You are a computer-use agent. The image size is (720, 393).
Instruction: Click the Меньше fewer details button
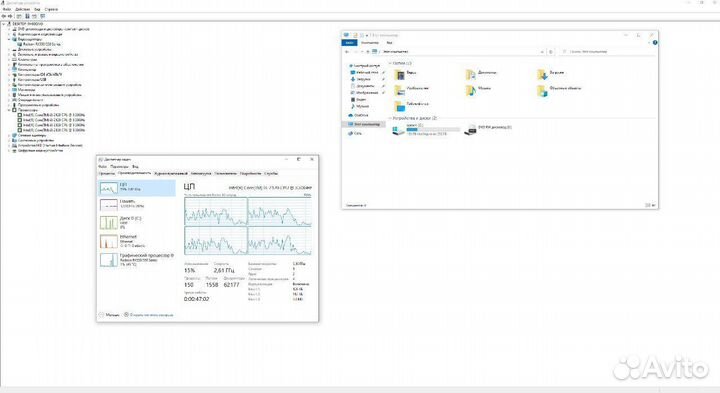pyautogui.click(x=109, y=315)
